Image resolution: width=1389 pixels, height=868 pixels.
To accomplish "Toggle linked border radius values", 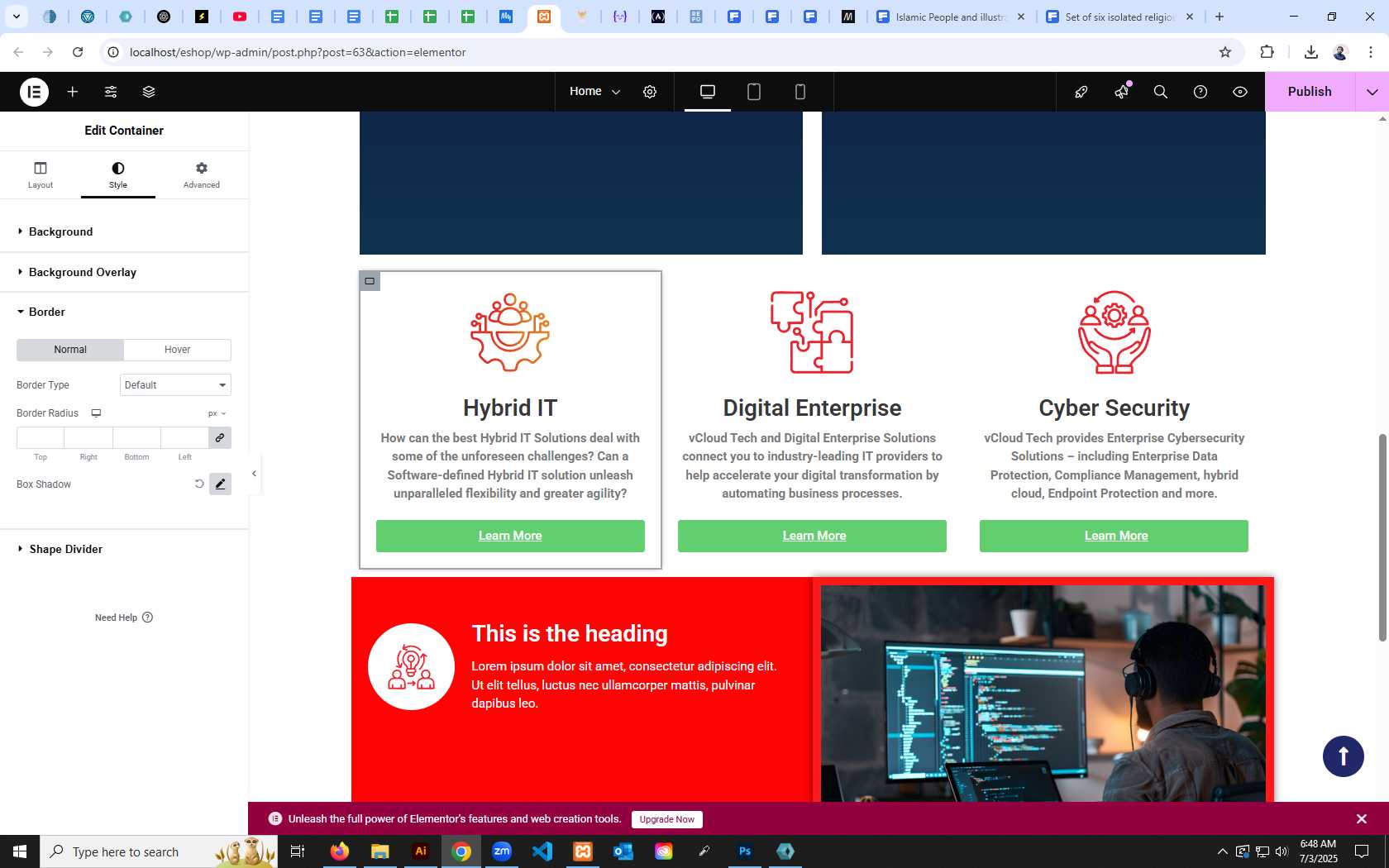I will [220, 437].
